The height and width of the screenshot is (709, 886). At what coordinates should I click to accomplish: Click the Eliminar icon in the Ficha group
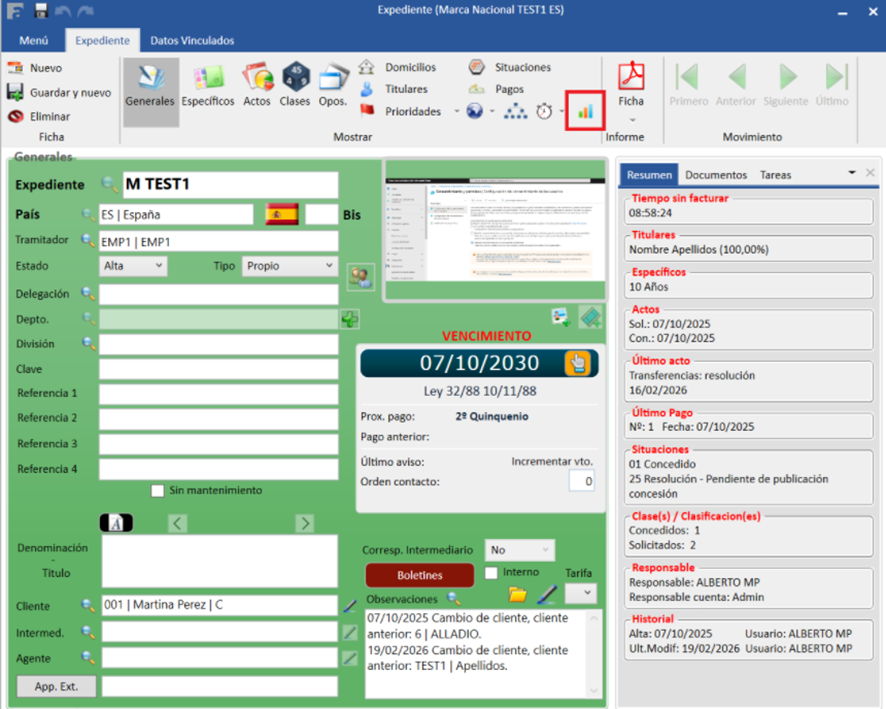pos(16,116)
